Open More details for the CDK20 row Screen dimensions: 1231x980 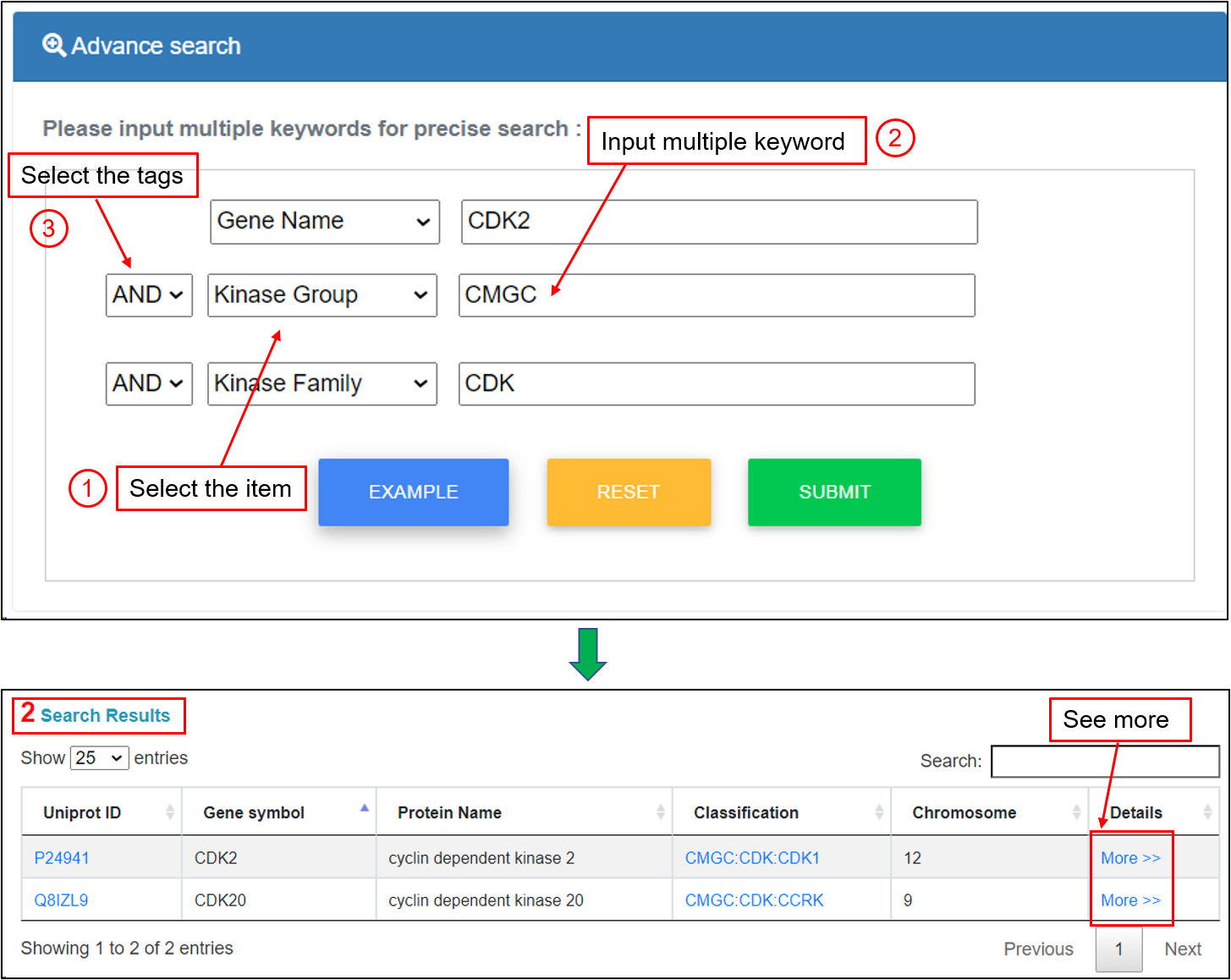point(1130,900)
